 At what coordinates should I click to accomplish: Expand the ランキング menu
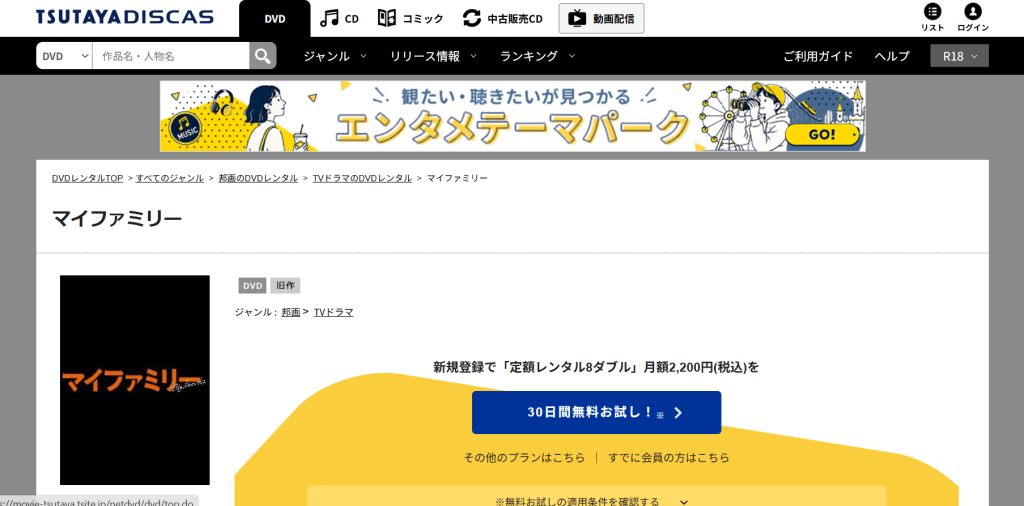coord(538,56)
